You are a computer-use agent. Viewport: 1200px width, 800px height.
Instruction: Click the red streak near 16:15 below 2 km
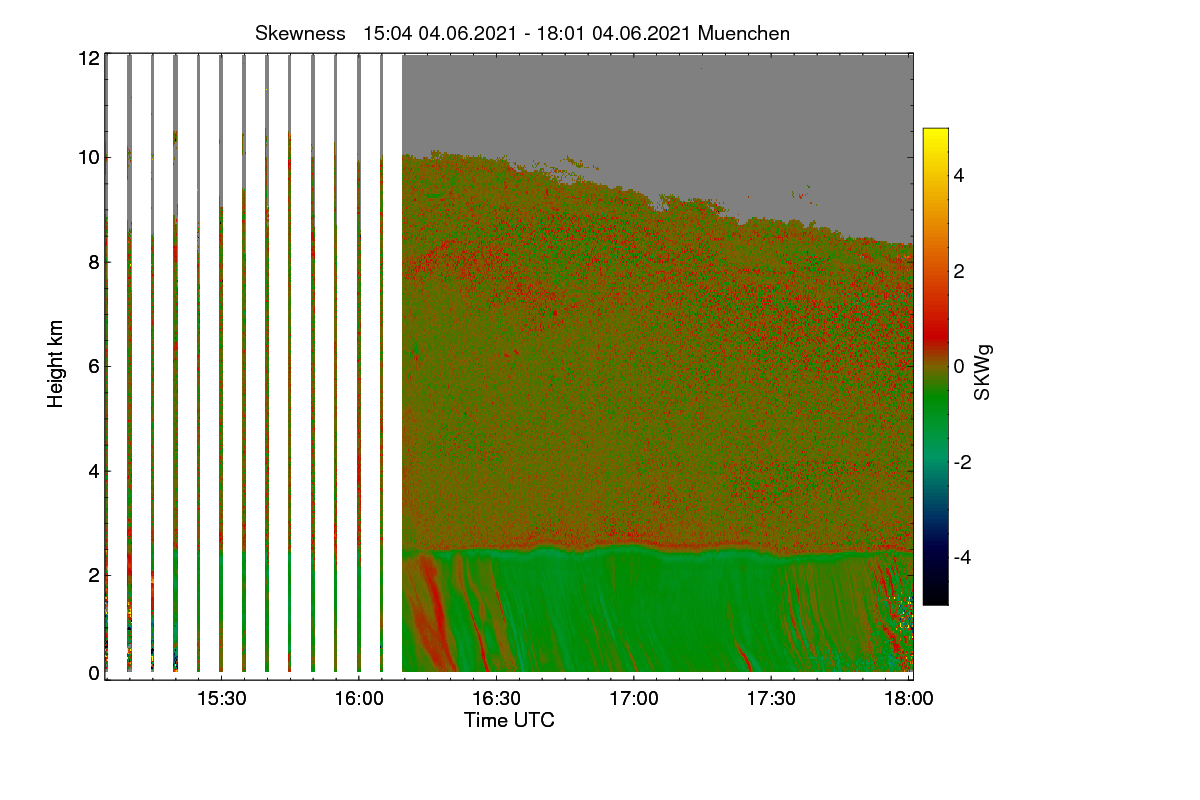click(x=434, y=610)
